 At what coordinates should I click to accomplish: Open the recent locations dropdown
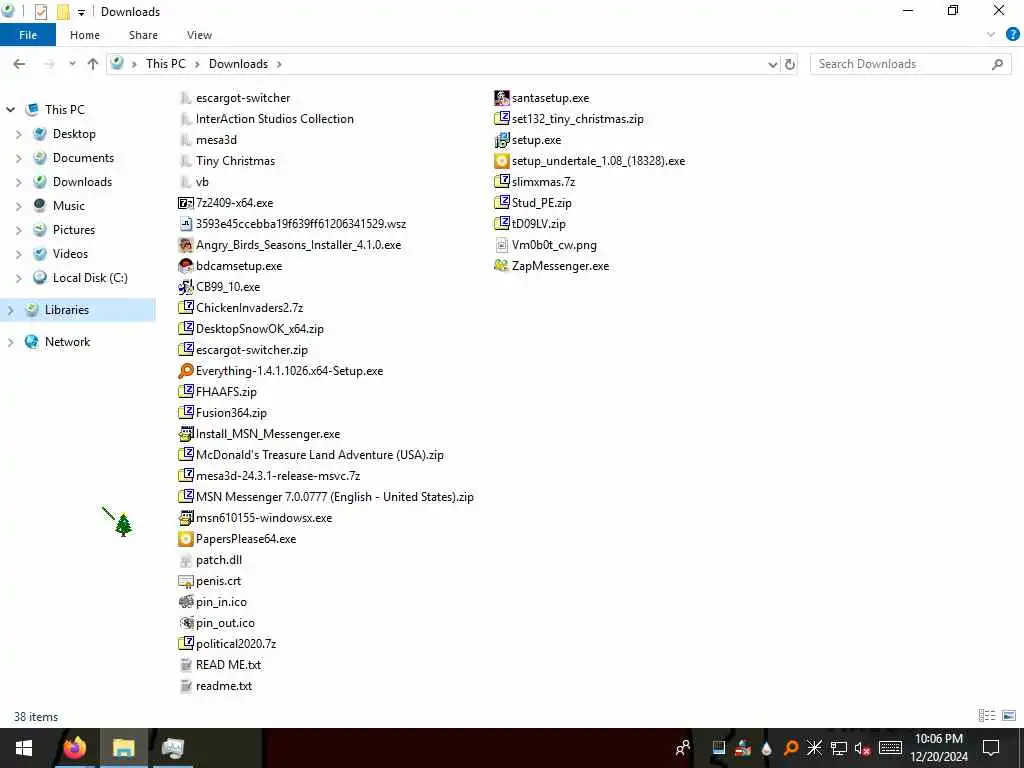72,64
